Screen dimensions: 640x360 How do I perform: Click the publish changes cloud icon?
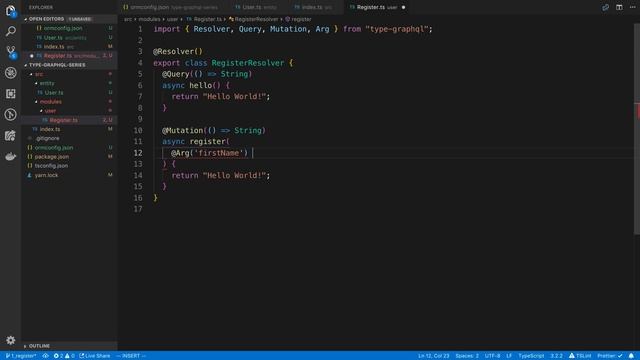45,356
